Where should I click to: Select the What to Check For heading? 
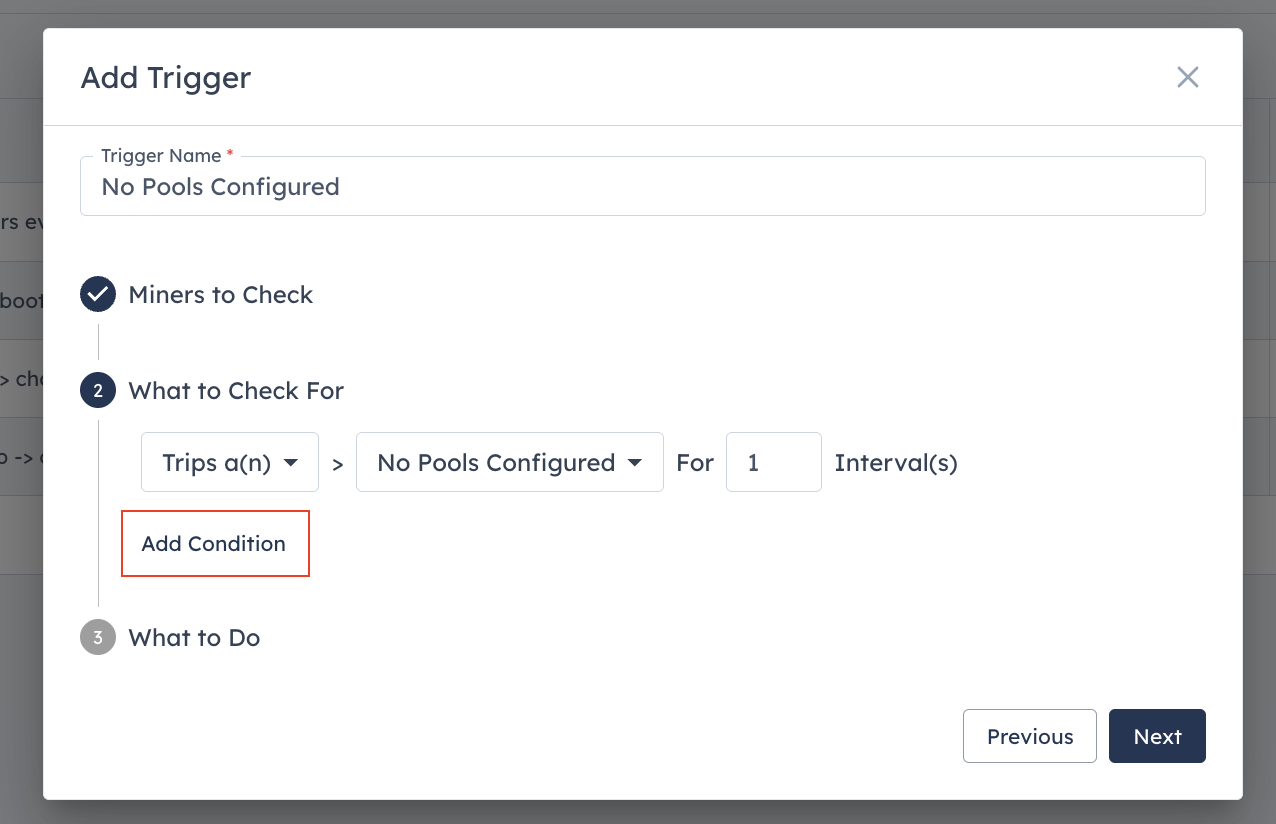[236, 391]
